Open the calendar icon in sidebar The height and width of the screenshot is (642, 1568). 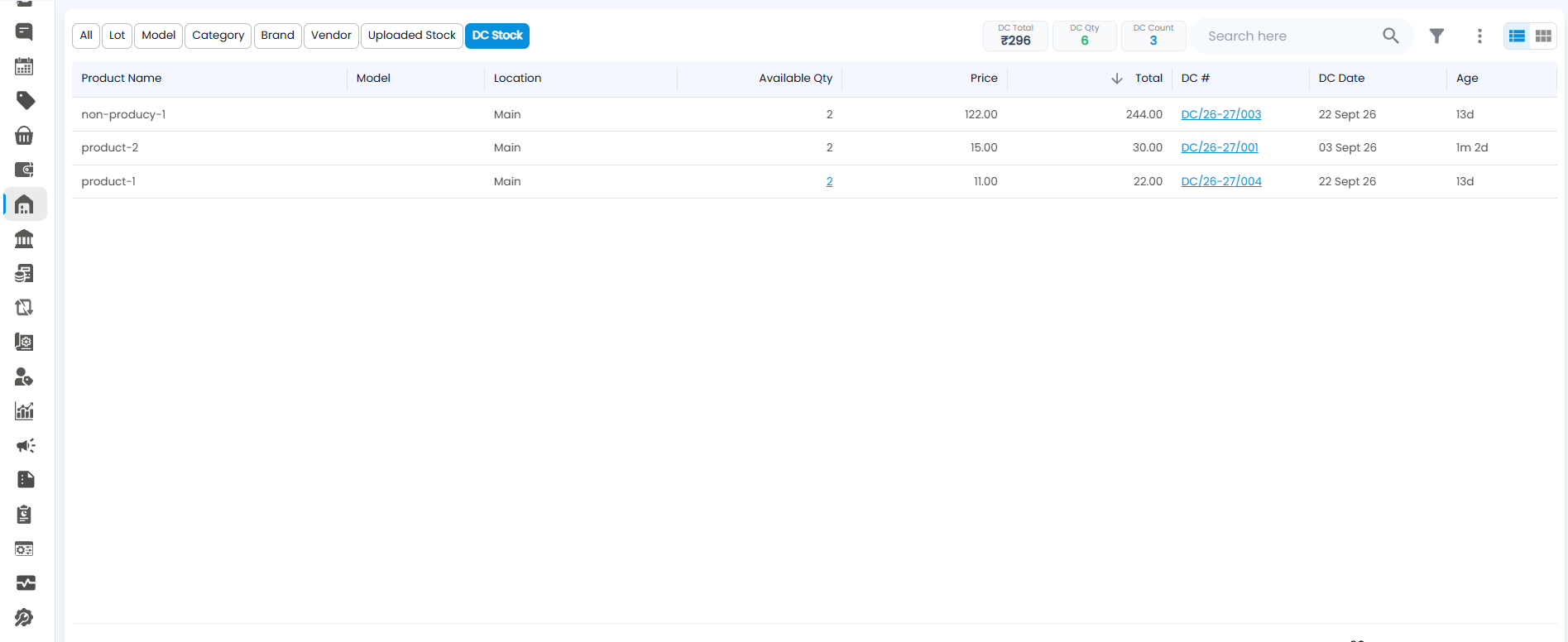25,67
